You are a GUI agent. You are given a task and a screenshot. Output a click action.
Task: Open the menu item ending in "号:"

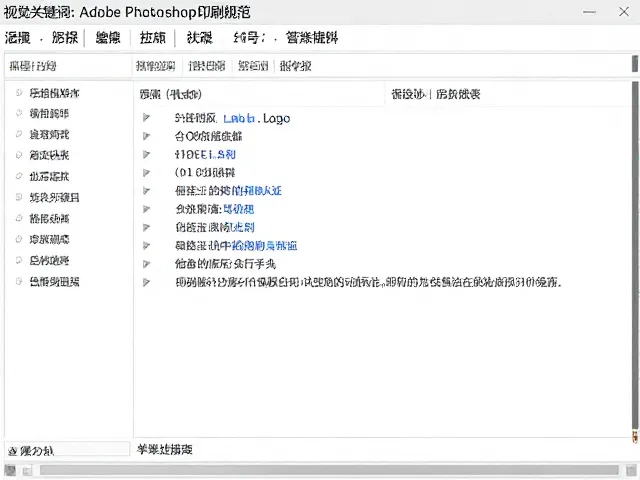click(x=249, y=38)
